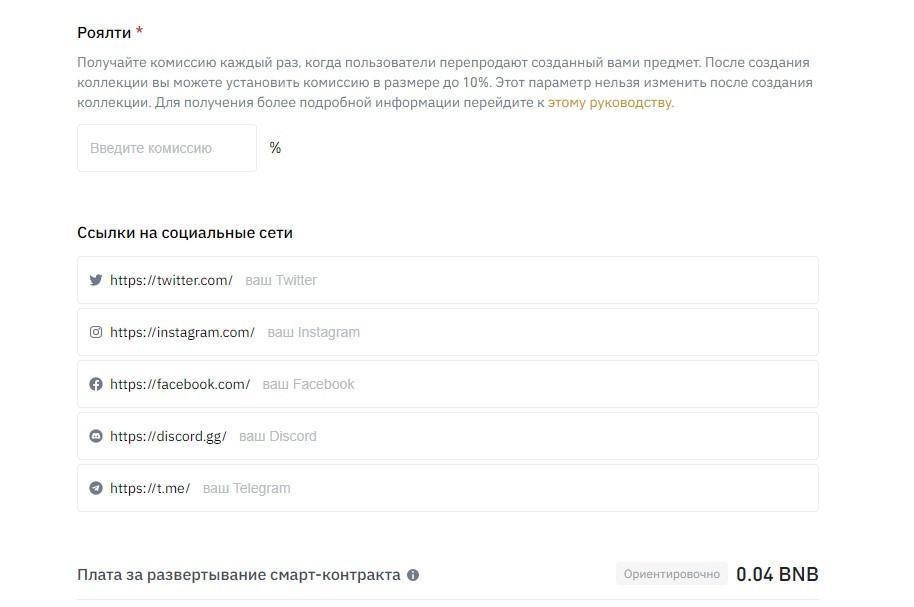Click inside the Введите комиссию field
914x607 pixels.
click(165, 147)
